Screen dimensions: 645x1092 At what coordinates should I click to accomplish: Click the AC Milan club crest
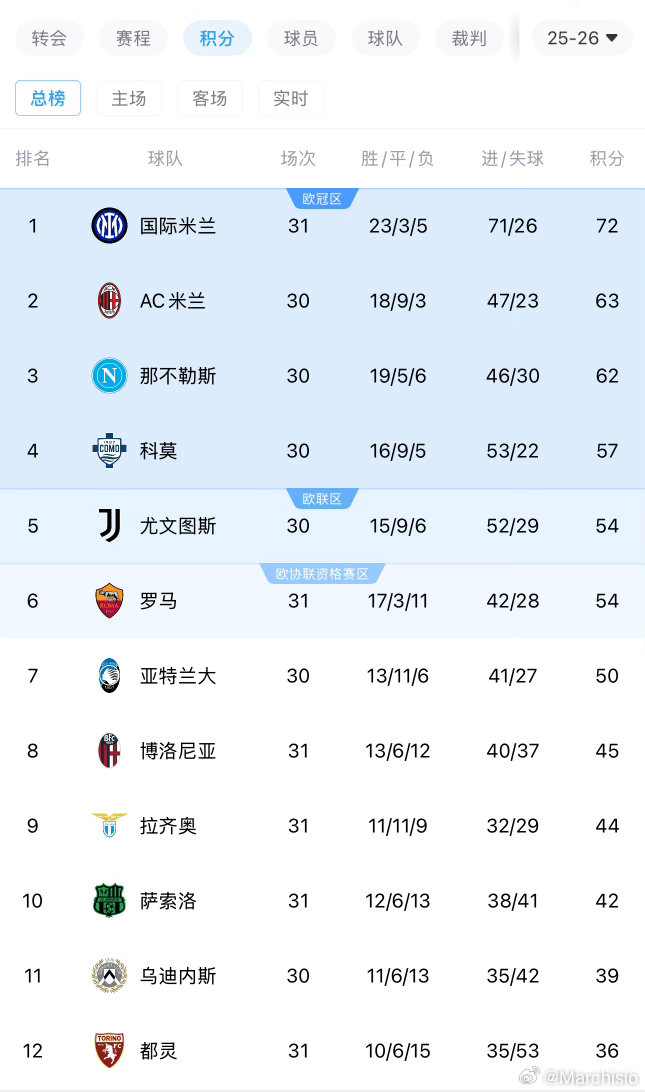coord(109,300)
